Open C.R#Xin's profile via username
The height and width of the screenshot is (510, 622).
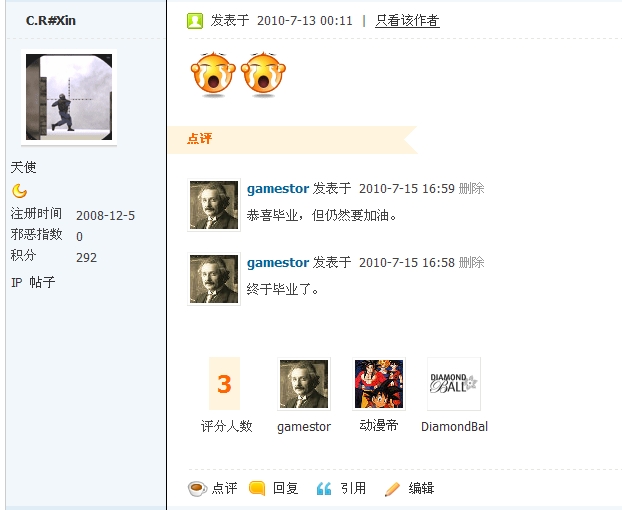pyautogui.click(x=50, y=21)
